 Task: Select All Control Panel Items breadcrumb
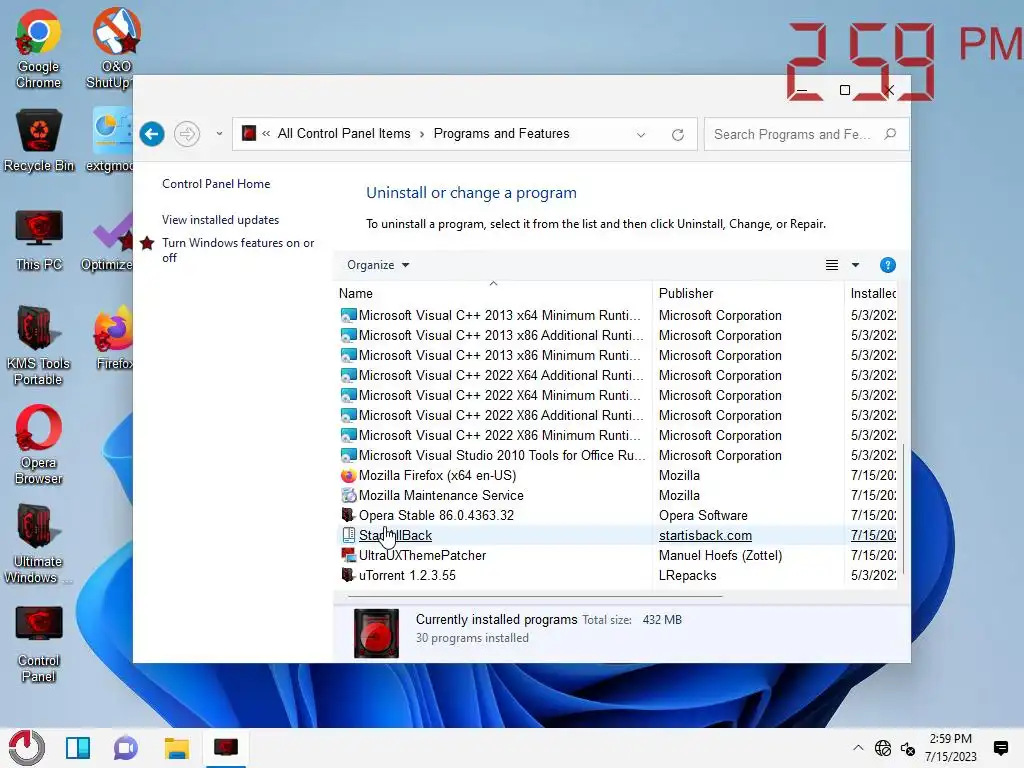[344, 134]
